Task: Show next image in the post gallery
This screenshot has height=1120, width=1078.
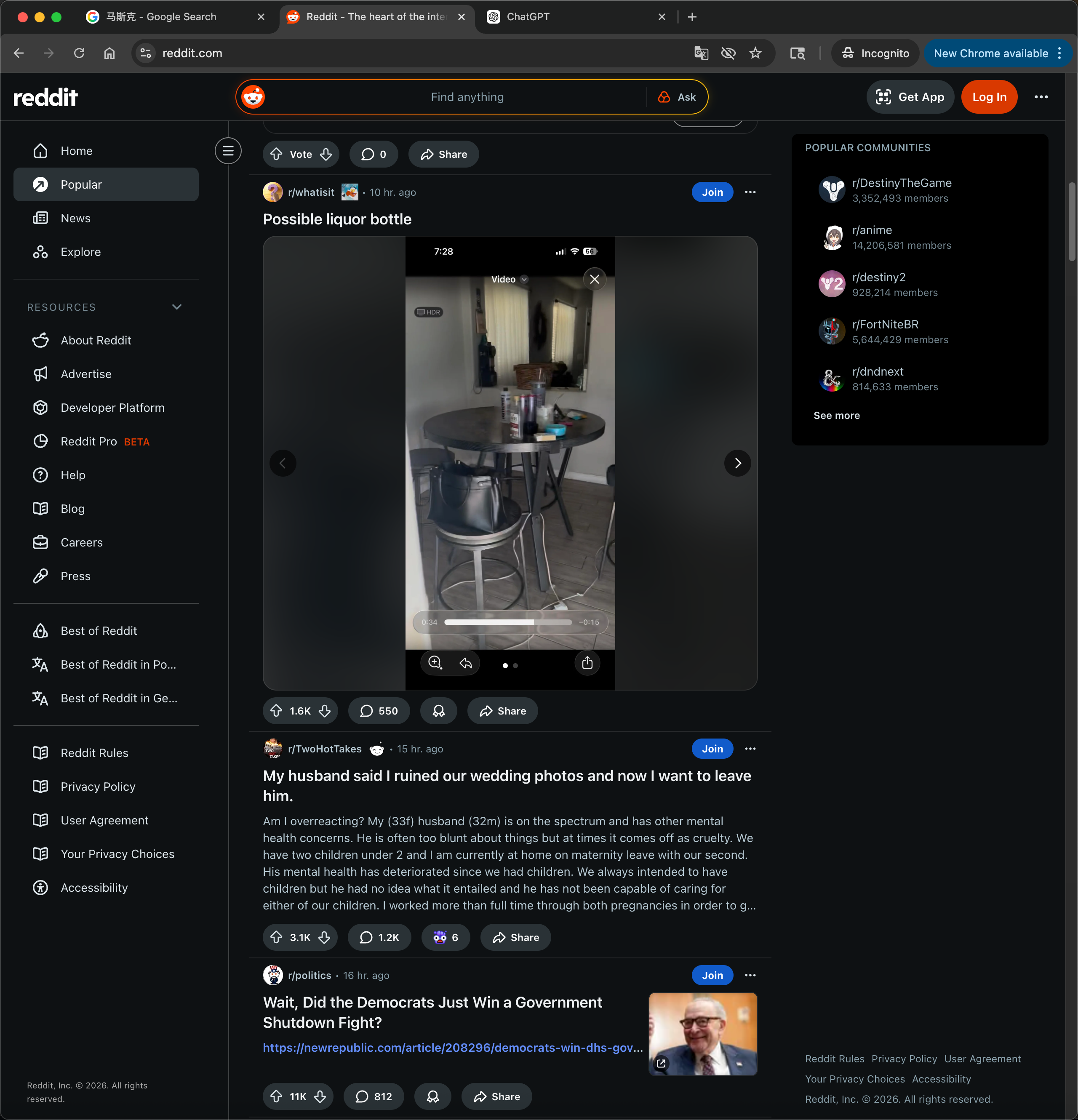Action: click(x=737, y=463)
